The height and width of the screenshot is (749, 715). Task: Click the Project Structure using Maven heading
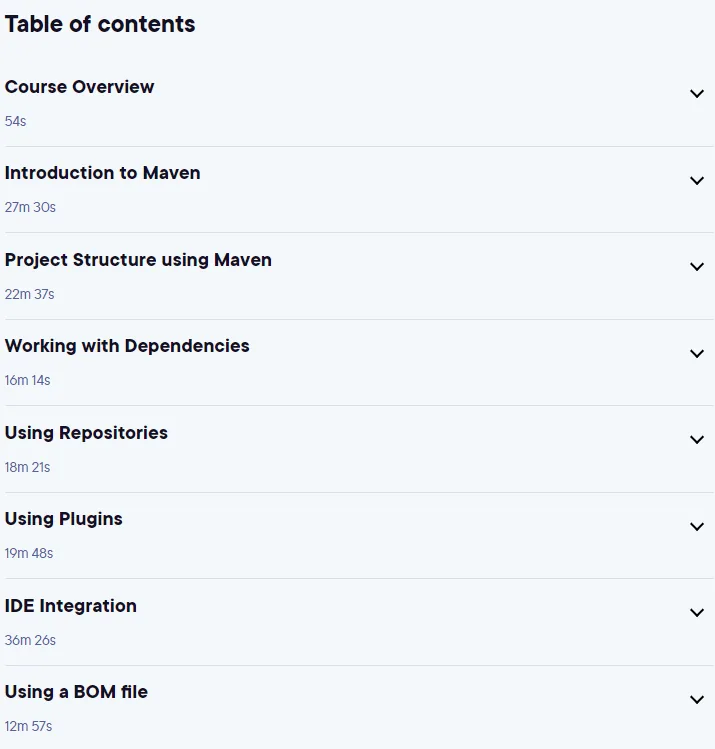(x=138, y=260)
